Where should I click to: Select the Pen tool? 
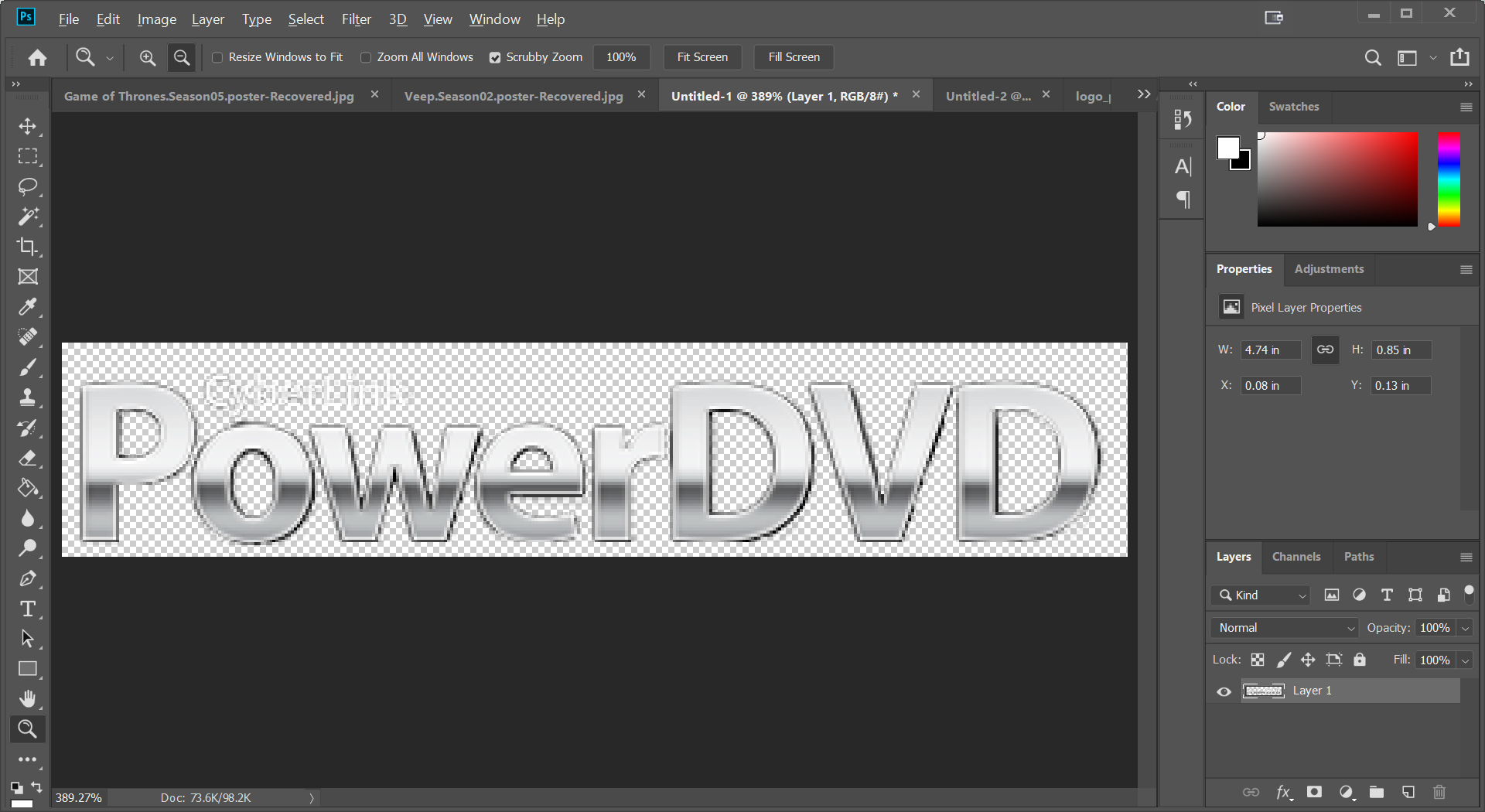click(x=28, y=578)
